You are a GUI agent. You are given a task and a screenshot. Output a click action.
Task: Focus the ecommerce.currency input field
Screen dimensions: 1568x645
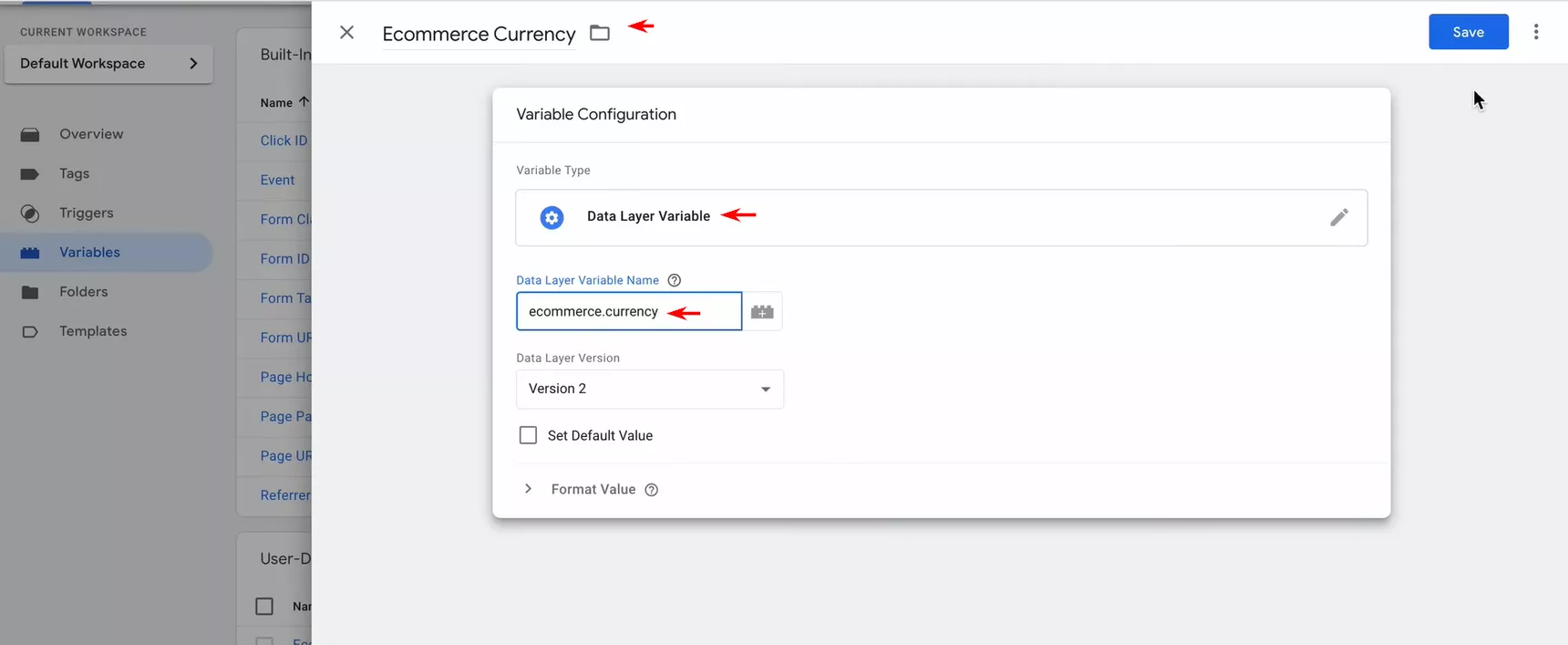[x=629, y=311]
